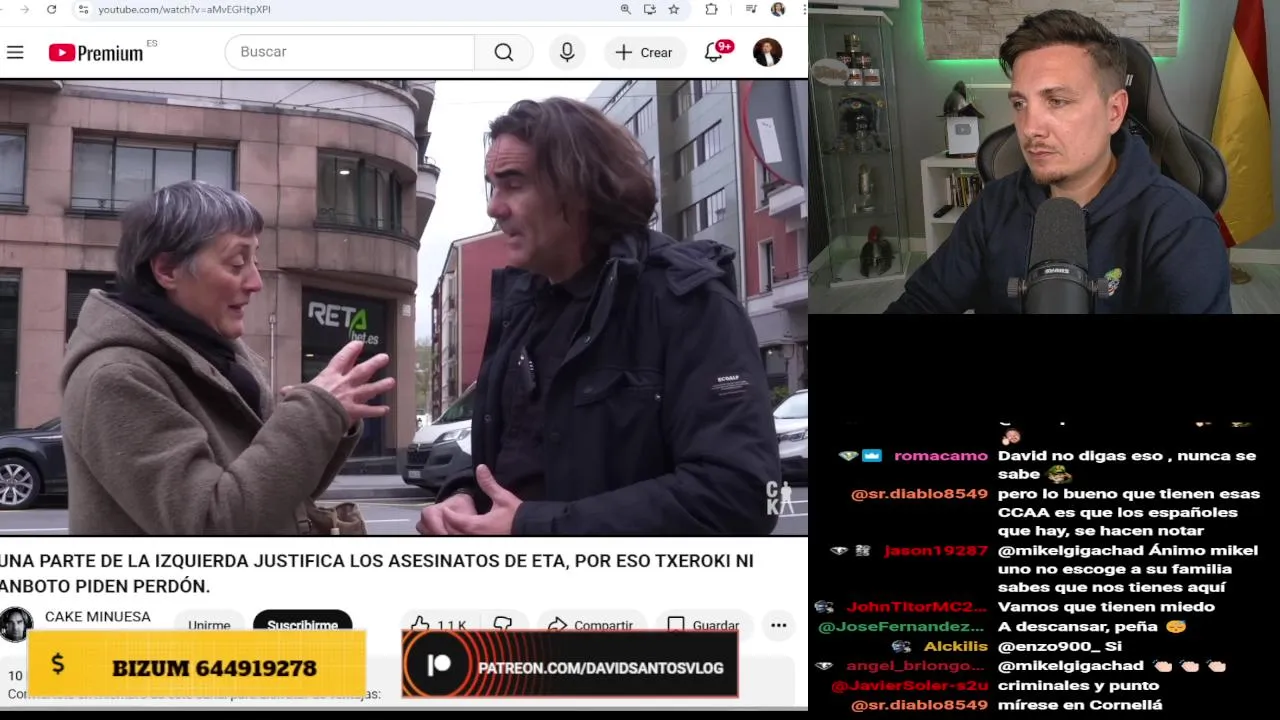Click the Suscribirme button

pyautogui.click(x=302, y=625)
